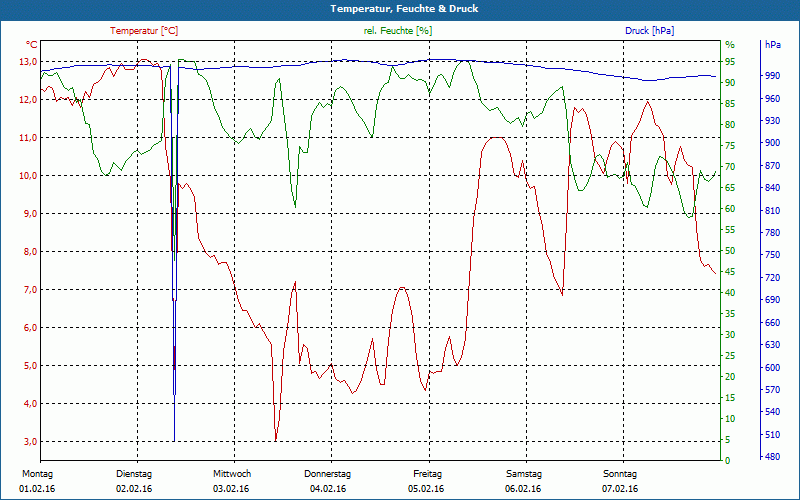
Task: Click the '45' humidity axis value
Action: coord(730,272)
